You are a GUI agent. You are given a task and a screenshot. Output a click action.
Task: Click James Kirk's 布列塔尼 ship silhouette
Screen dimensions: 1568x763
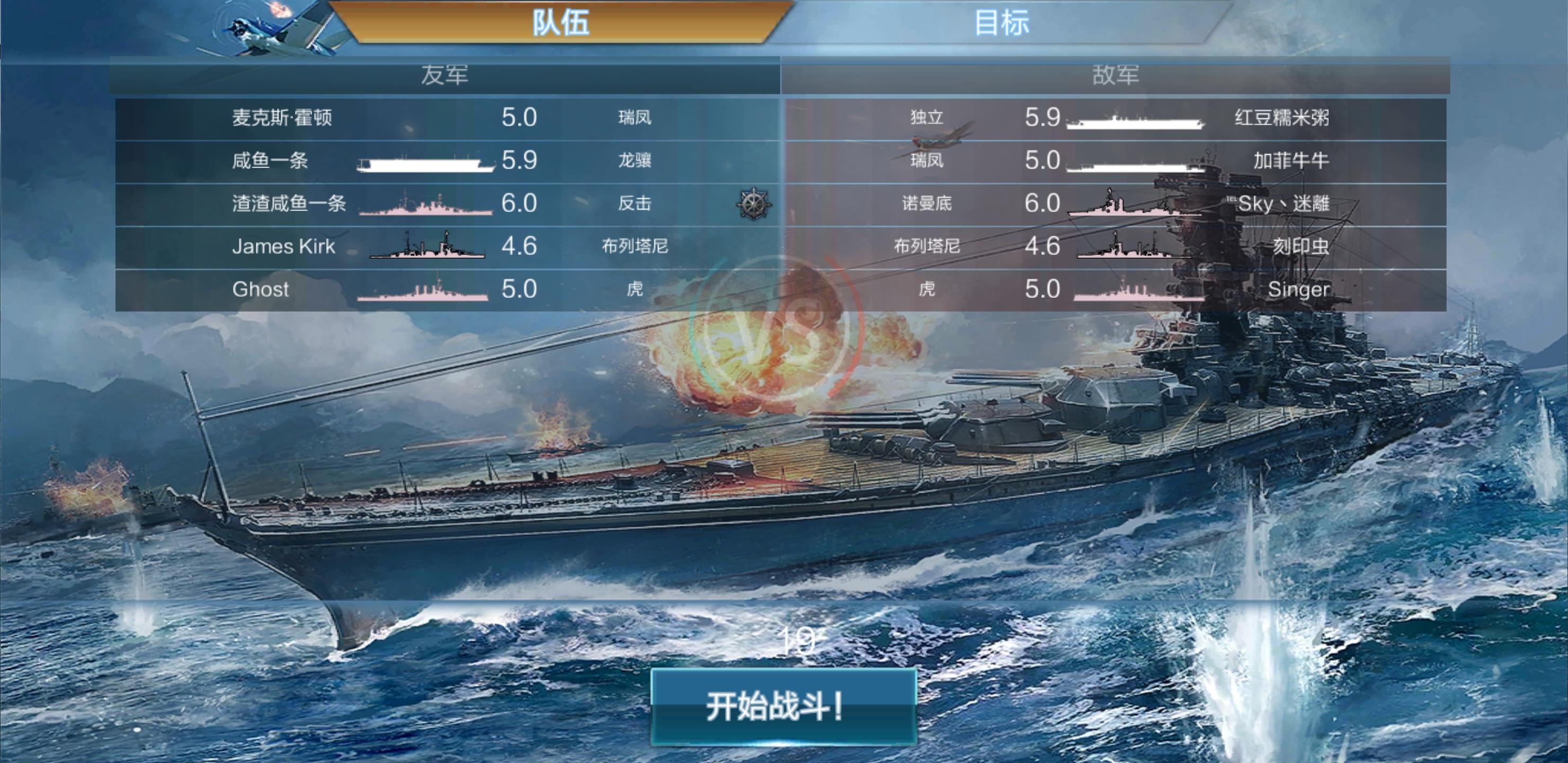click(427, 245)
